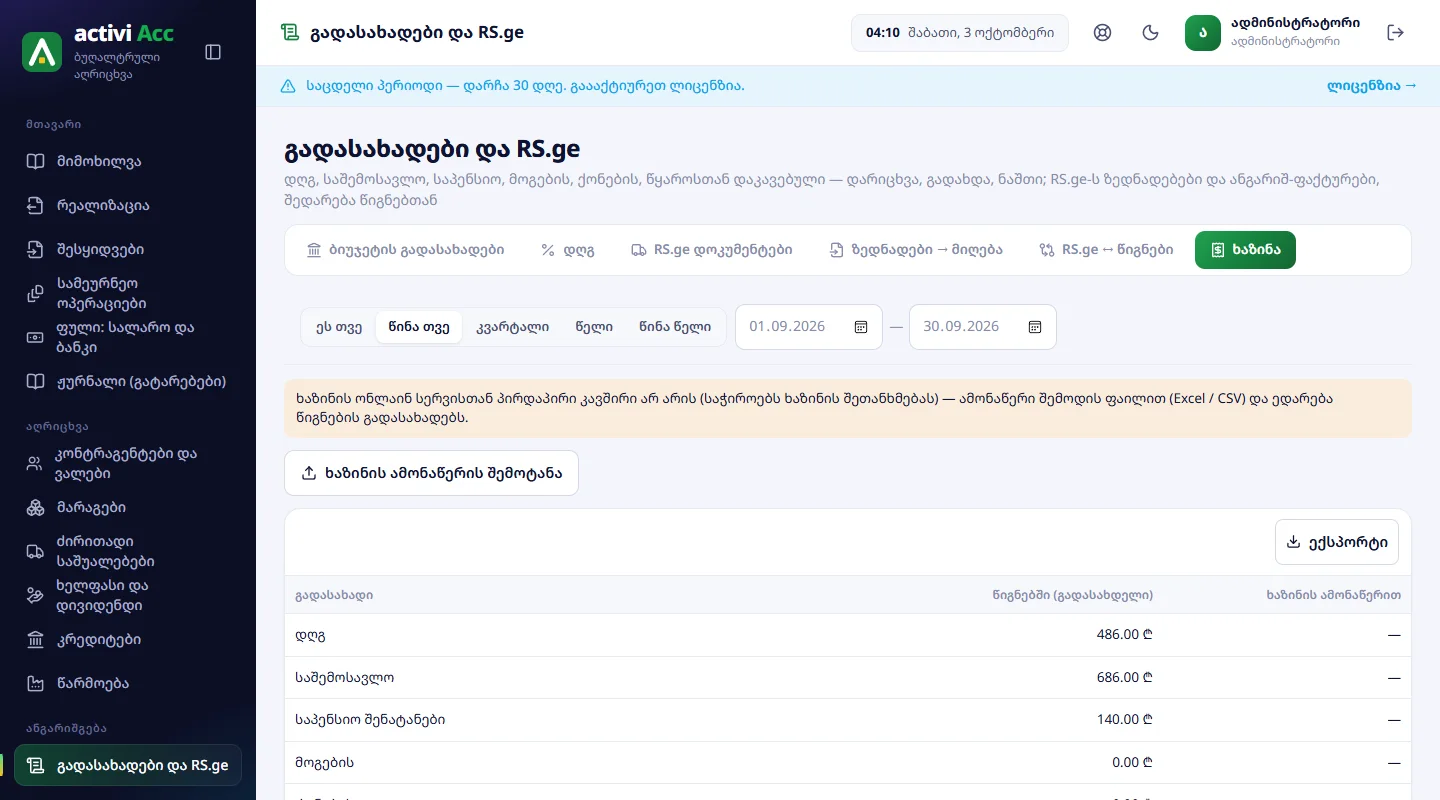The height and width of the screenshot is (800, 1440).
Task: Open calendar picker for 30.09.2026 date
Action: click(x=1035, y=327)
